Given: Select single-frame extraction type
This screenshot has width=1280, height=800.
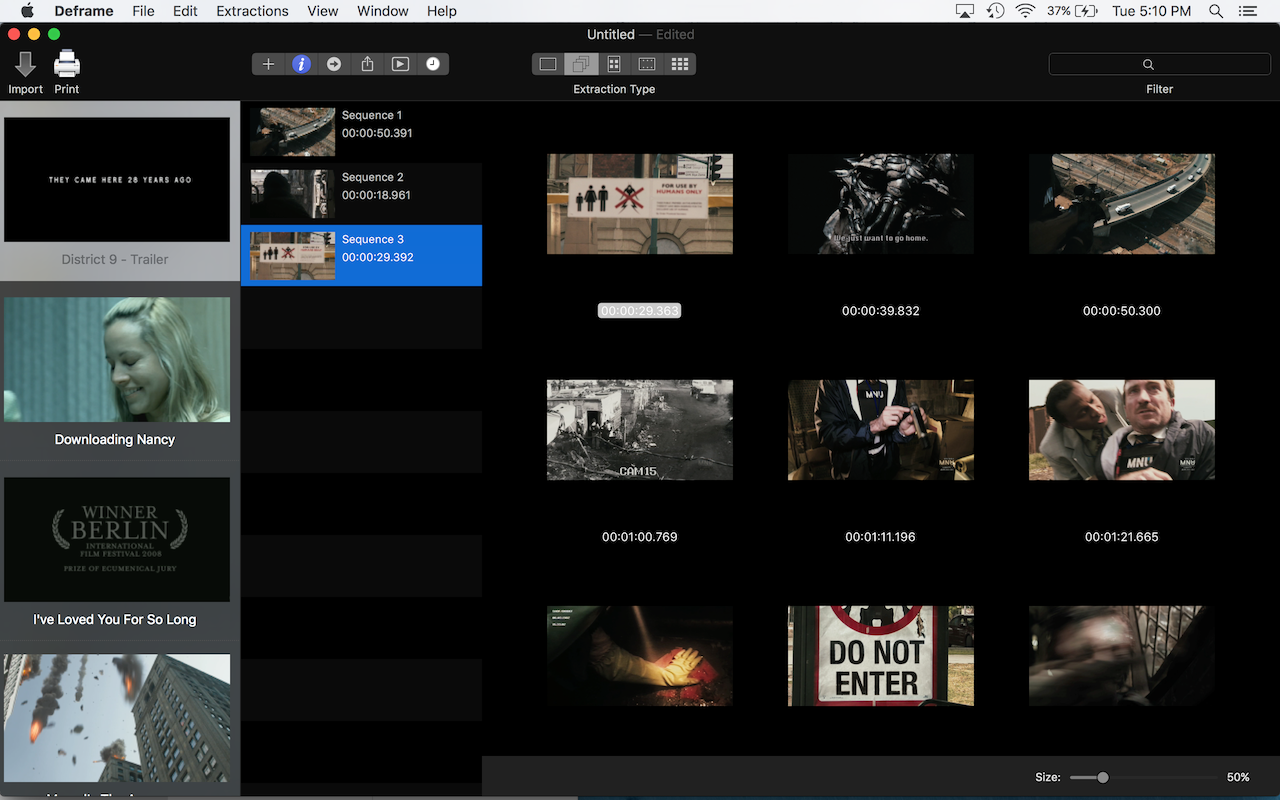Looking at the screenshot, I should coord(548,64).
